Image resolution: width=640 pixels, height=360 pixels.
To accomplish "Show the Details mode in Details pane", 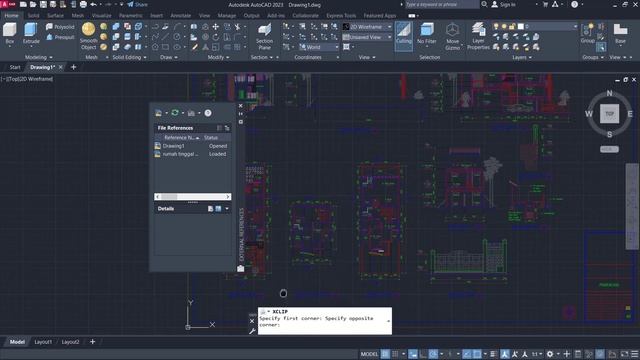I will [210, 209].
